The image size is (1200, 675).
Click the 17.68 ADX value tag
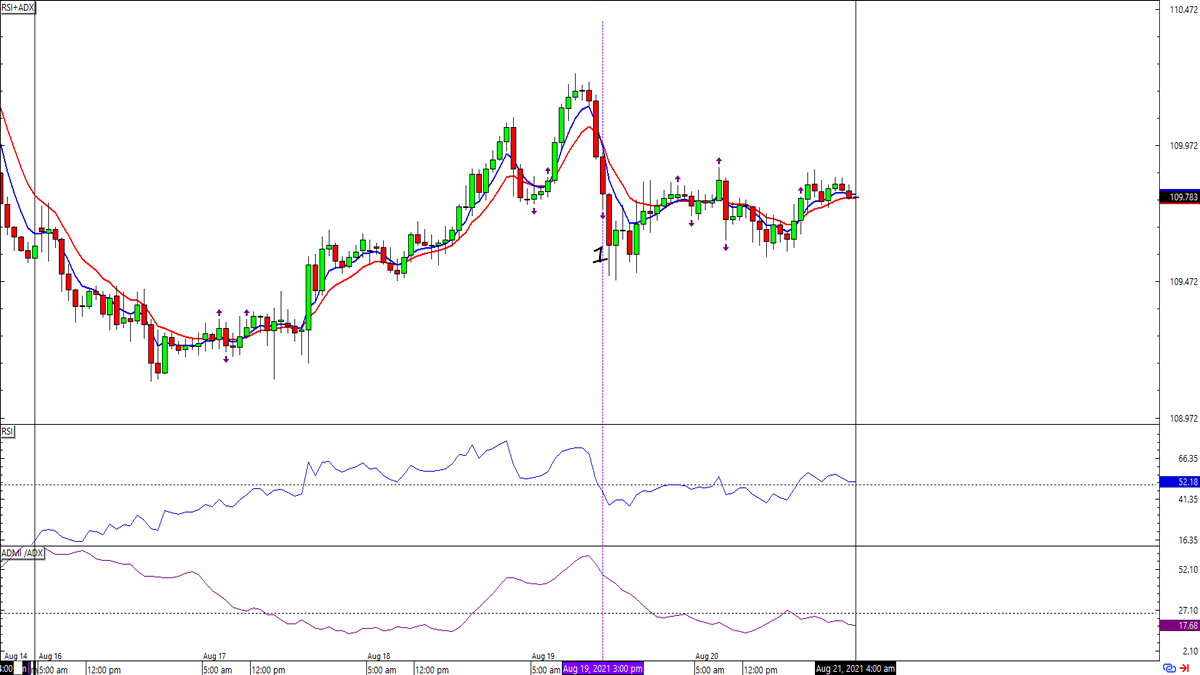(1179, 626)
